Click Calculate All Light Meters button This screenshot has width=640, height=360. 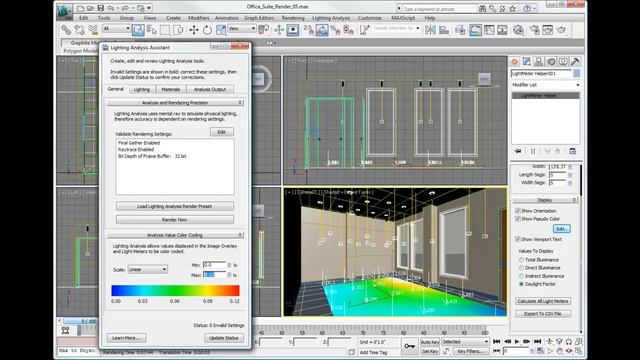(x=543, y=301)
